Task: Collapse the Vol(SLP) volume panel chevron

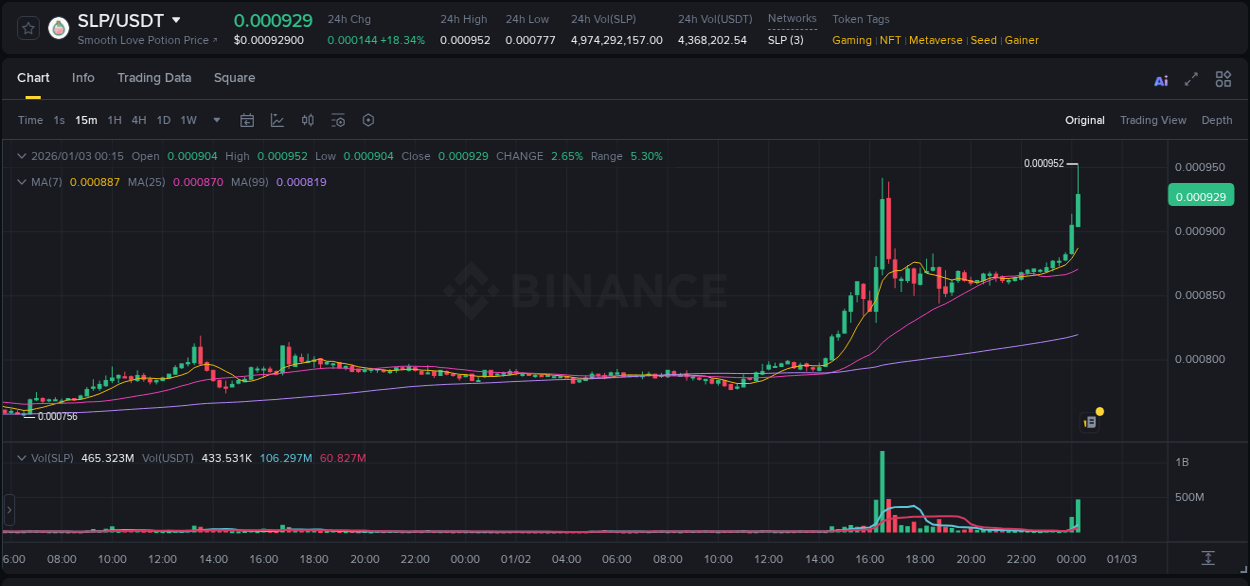Action: pyautogui.click(x=21, y=457)
